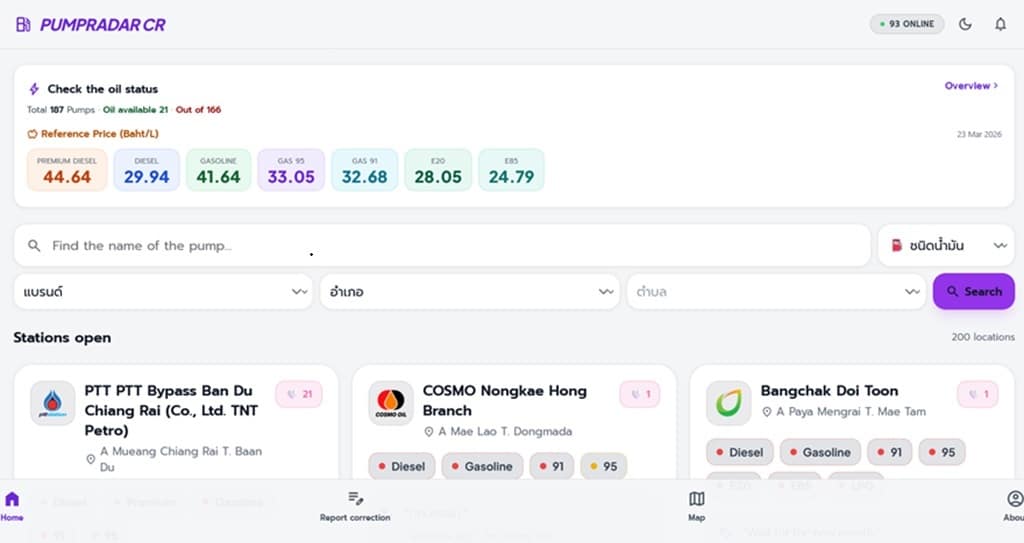Open the แบรนด์ brand dropdown

(163, 291)
